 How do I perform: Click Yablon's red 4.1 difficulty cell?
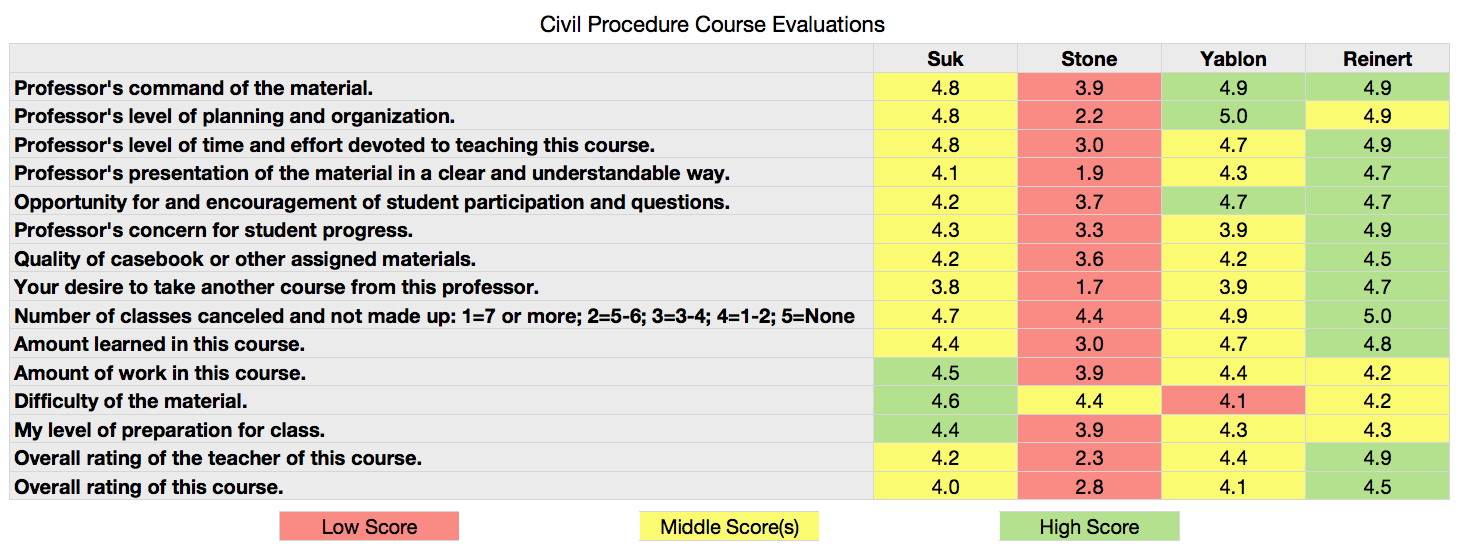(x=1233, y=401)
